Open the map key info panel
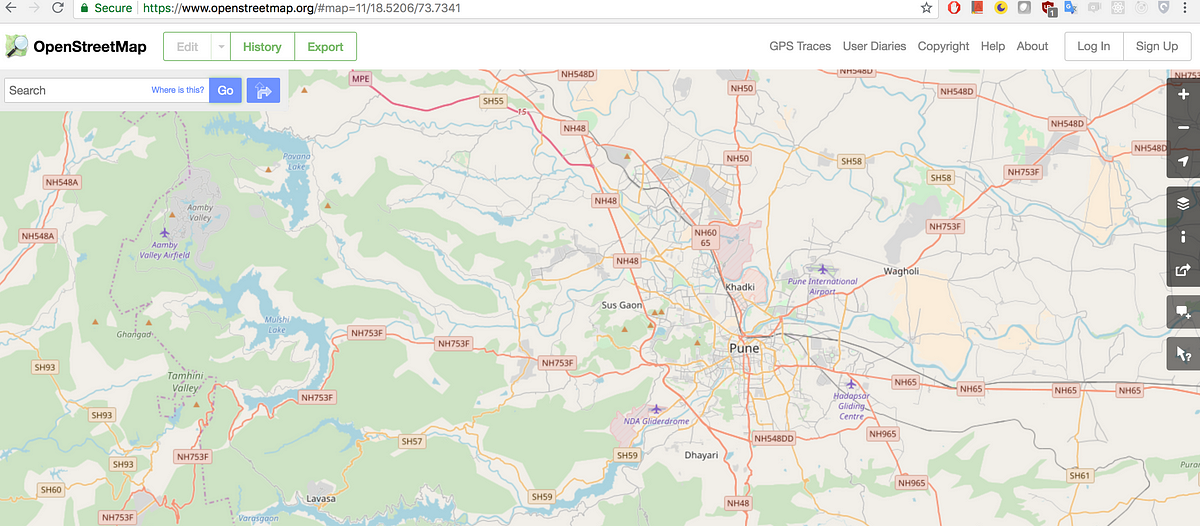Image resolution: width=1200 pixels, height=526 pixels. click(x=1184, y=236)
